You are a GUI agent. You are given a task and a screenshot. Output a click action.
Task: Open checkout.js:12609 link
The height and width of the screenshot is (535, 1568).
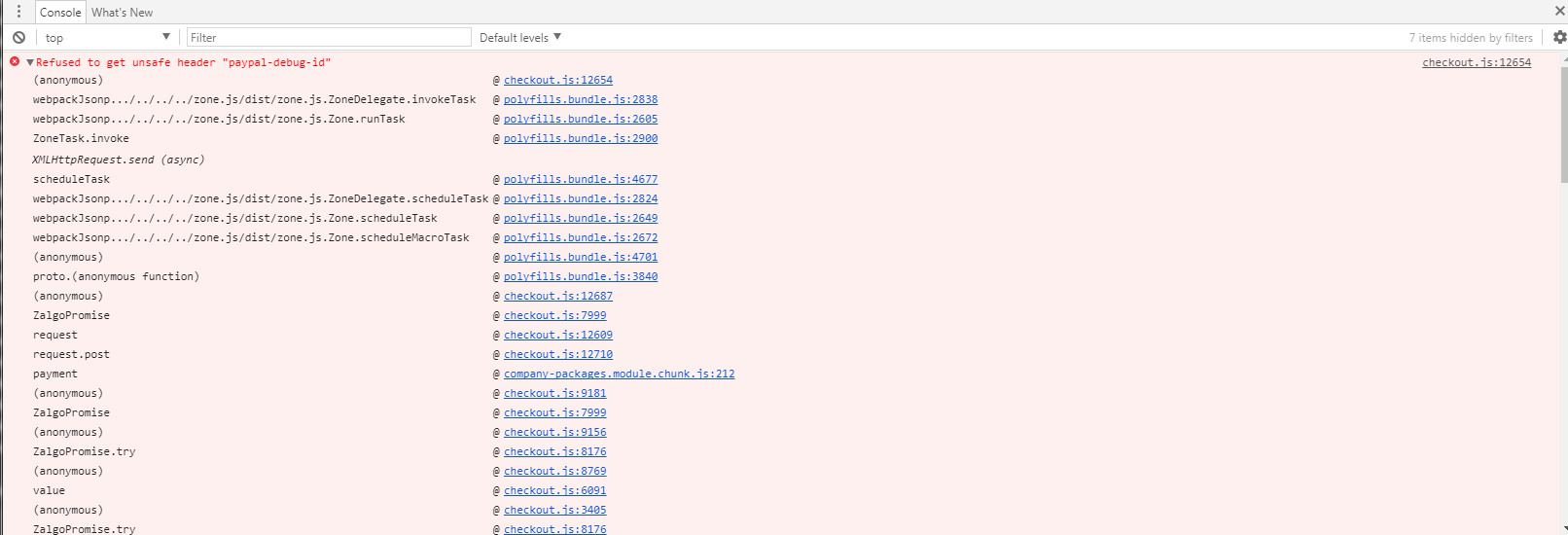tap(558, 335)
